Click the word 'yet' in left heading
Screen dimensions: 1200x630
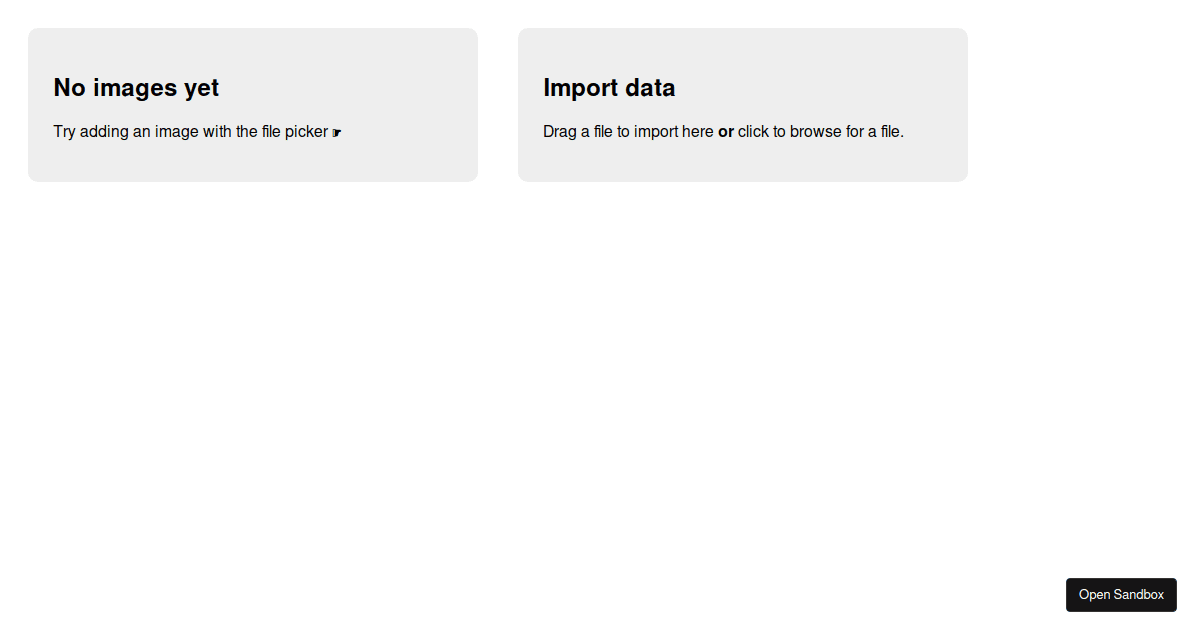pos(202,88)
